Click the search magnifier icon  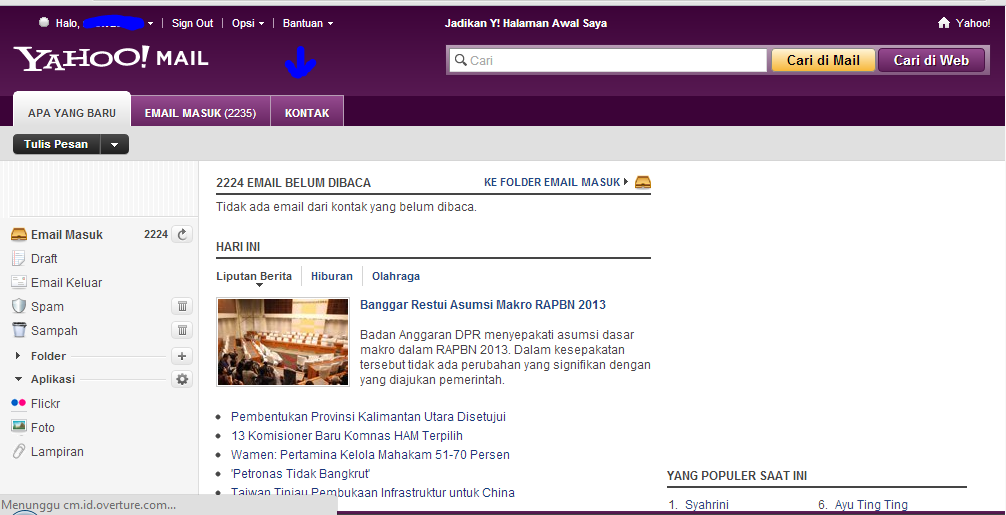[460, 60]
